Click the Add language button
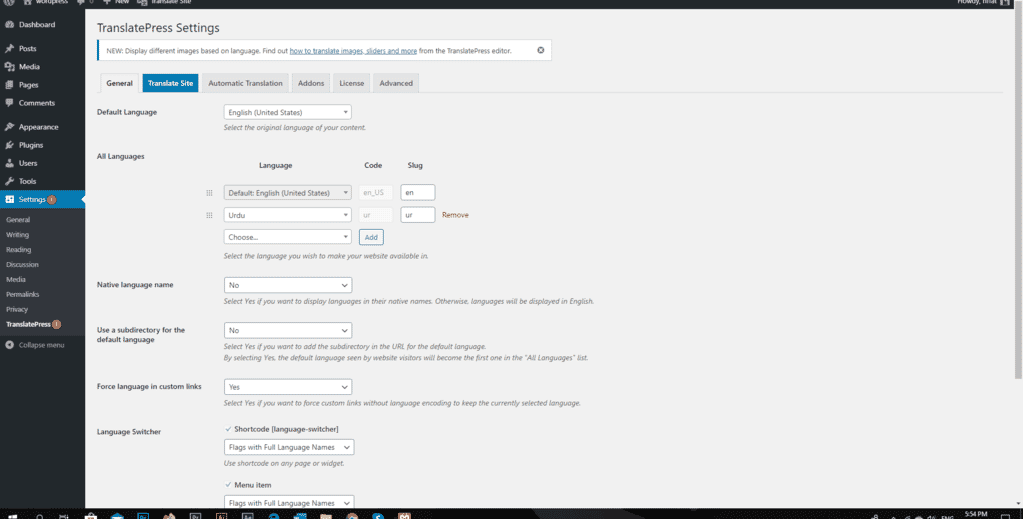The height and width of the screenshot is (519, 1023). [371, 237]
